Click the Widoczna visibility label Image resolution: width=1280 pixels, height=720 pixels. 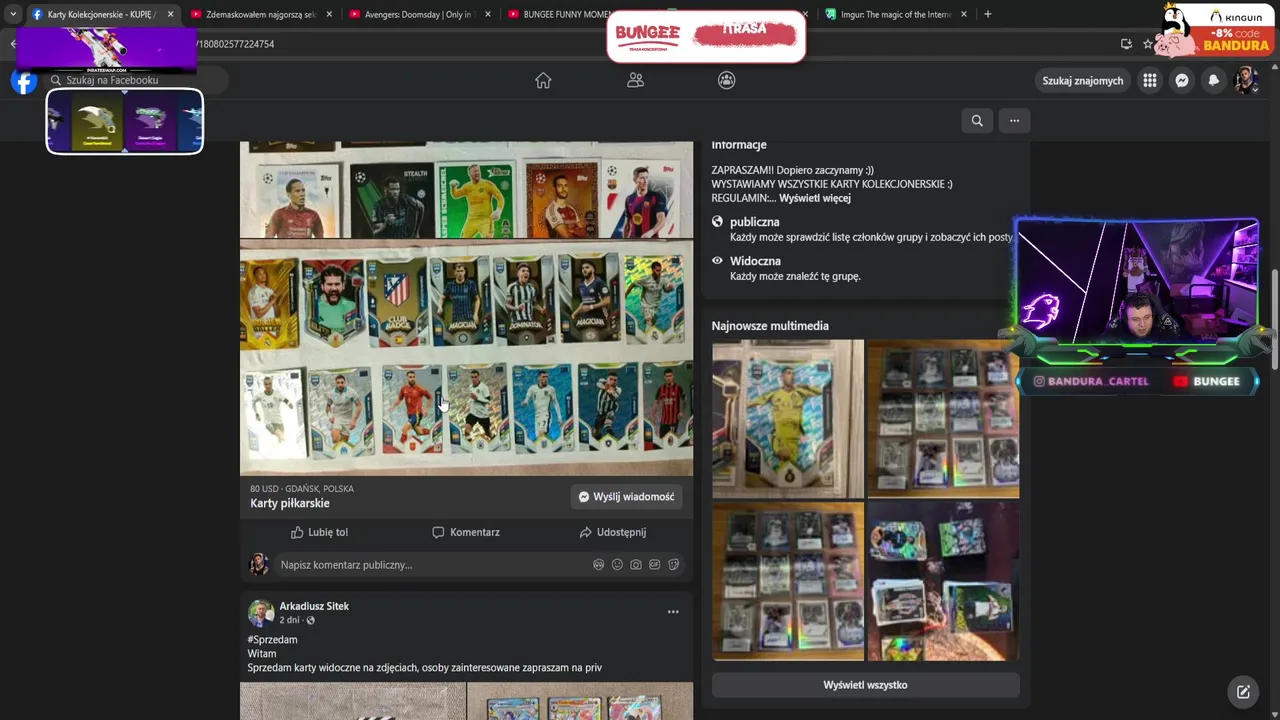[x=755, y=261]
